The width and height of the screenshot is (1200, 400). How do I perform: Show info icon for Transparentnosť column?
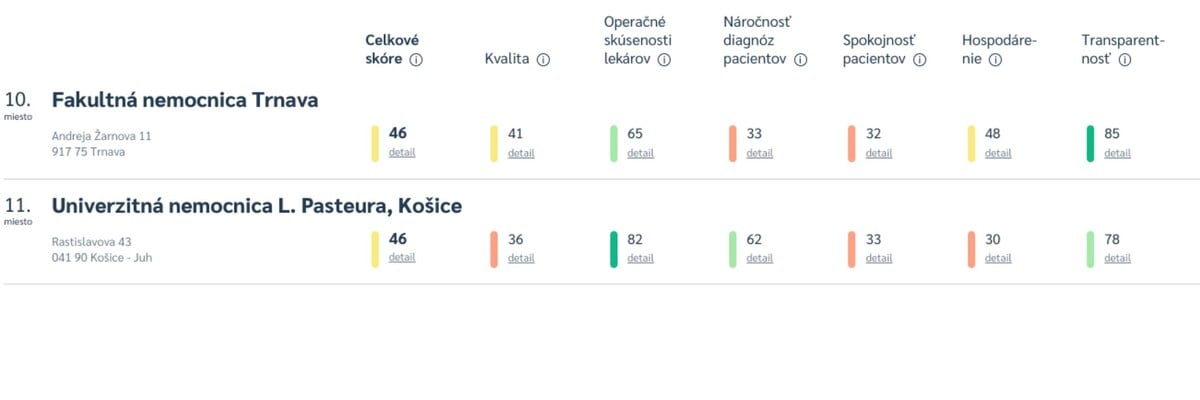[1125, 60]
